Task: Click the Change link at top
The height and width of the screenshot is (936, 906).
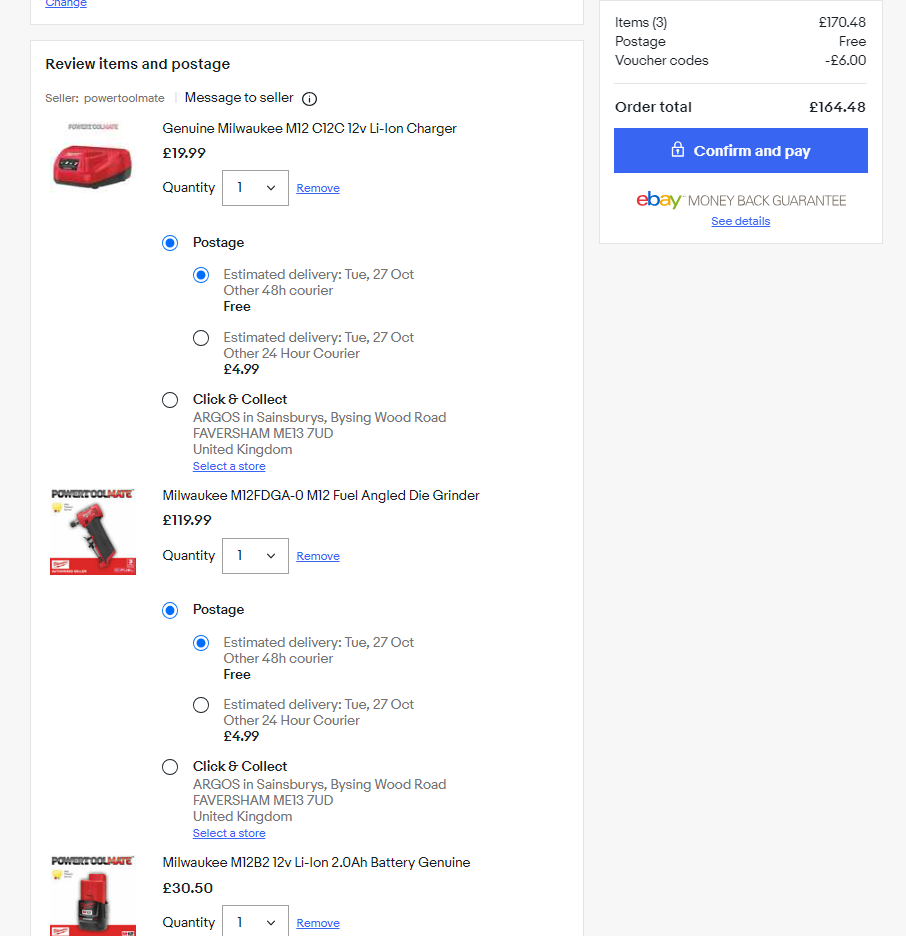Action: [66, 4]
